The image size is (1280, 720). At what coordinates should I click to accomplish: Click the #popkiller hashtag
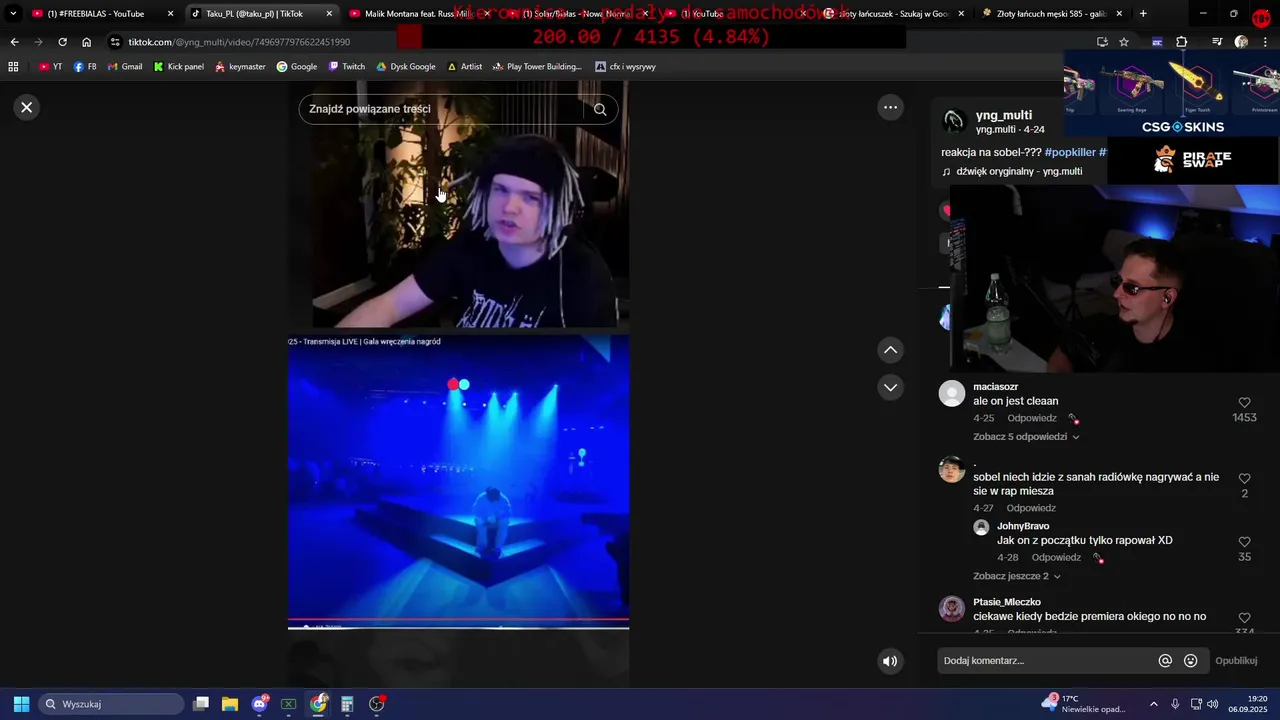[1069, 152]
